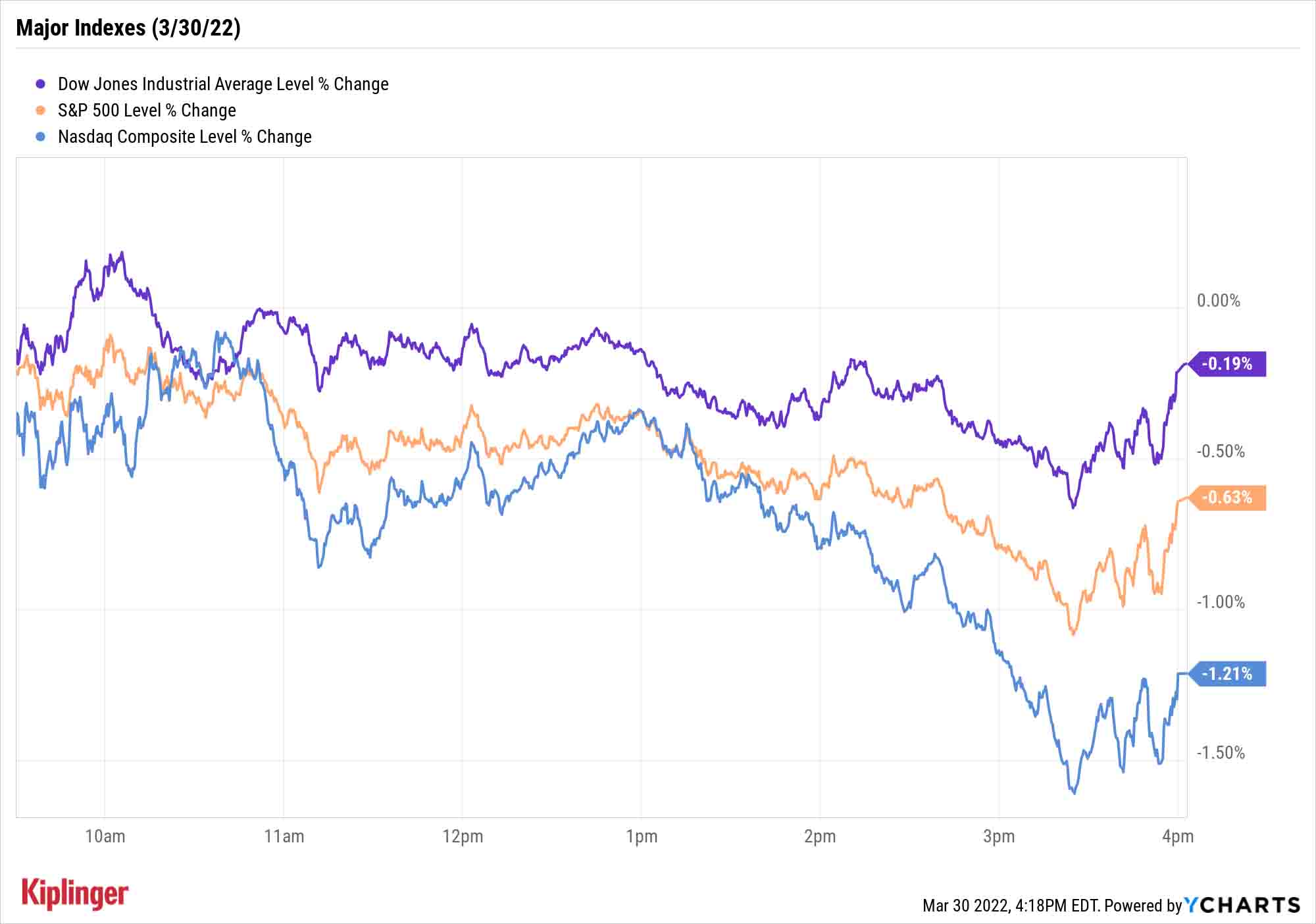
Task: Click the blue Nasdaq Composite legend dot
Action: pyautogui.click(x=41, y=137)
